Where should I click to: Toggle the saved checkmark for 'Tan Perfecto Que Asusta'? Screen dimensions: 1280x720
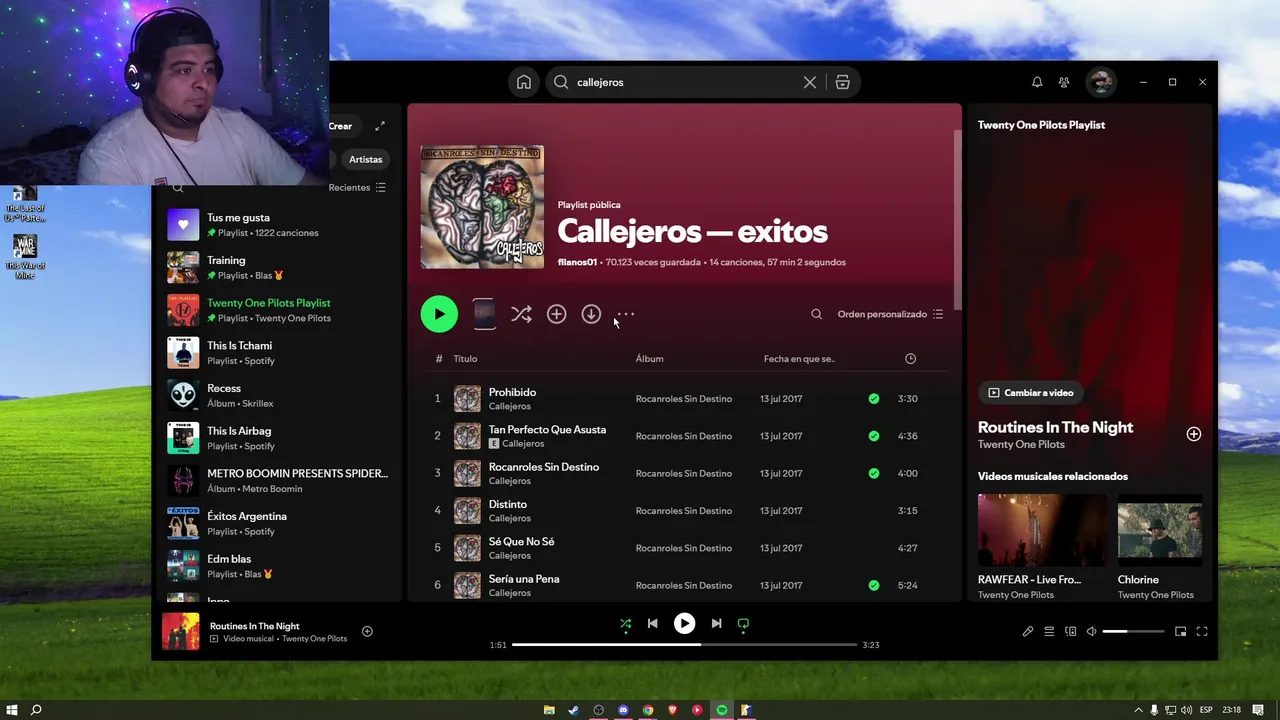(x=874, y=436)
